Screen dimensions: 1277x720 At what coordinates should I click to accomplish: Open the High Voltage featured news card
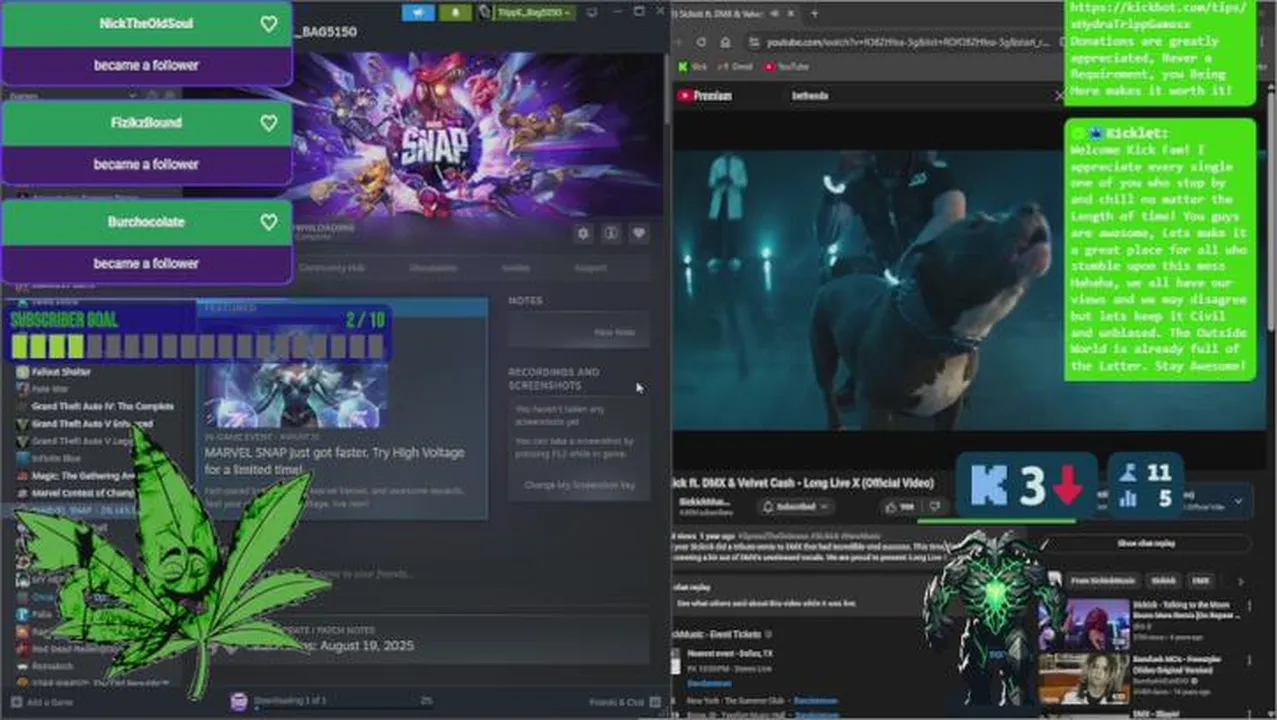pos(341,408)
